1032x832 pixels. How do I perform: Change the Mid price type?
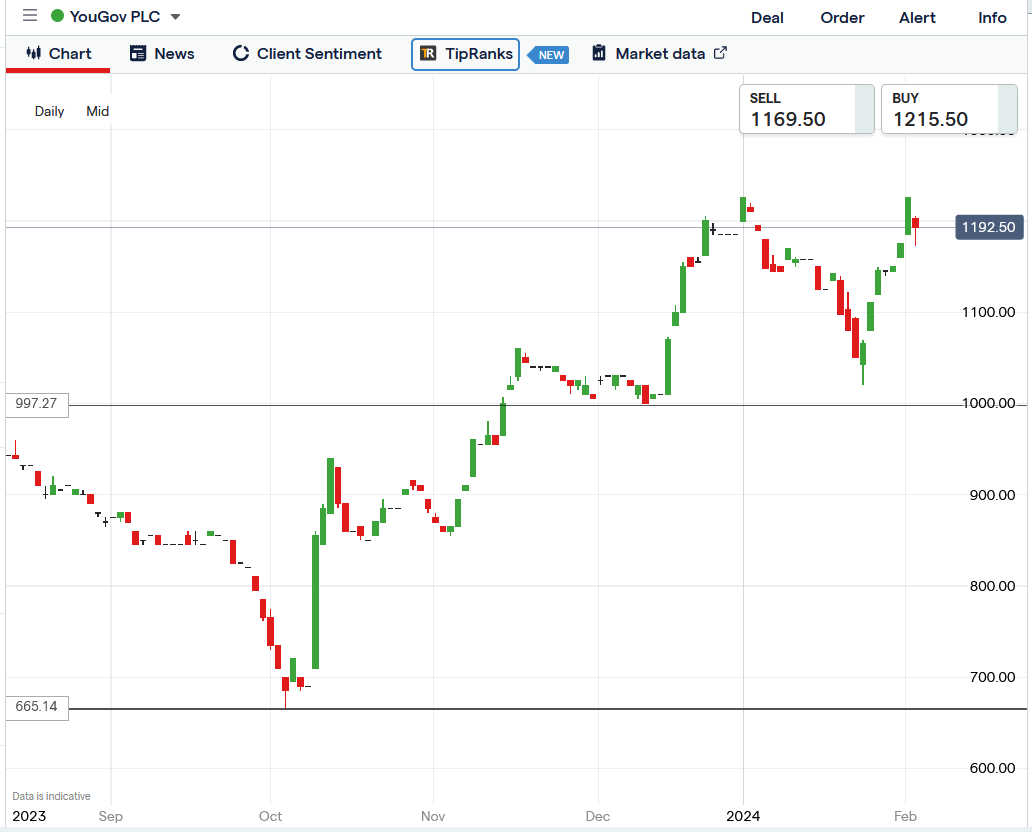click(97, 111)
